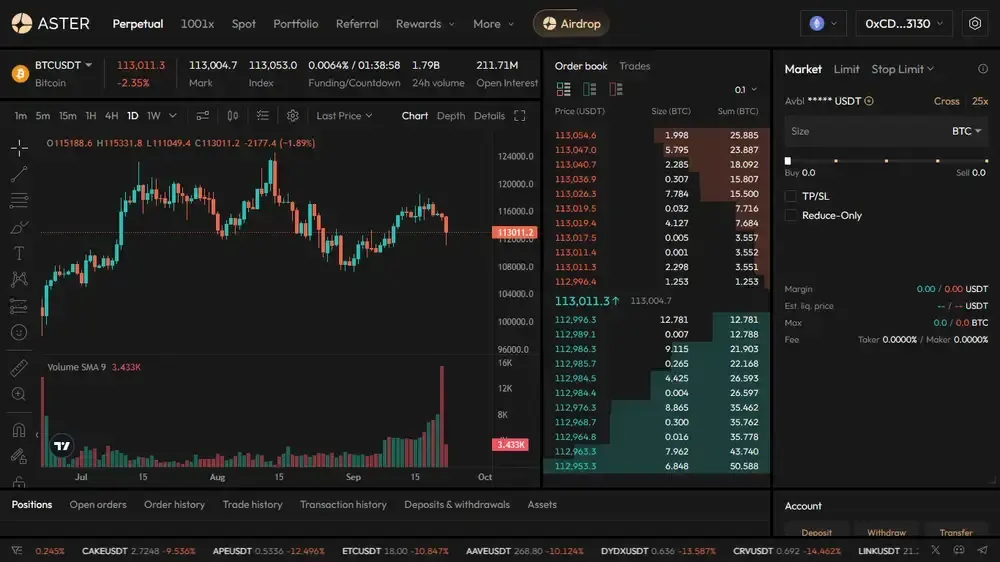Select the ruler measure tool
1000x562 pixels.
(x=19, y=368)
